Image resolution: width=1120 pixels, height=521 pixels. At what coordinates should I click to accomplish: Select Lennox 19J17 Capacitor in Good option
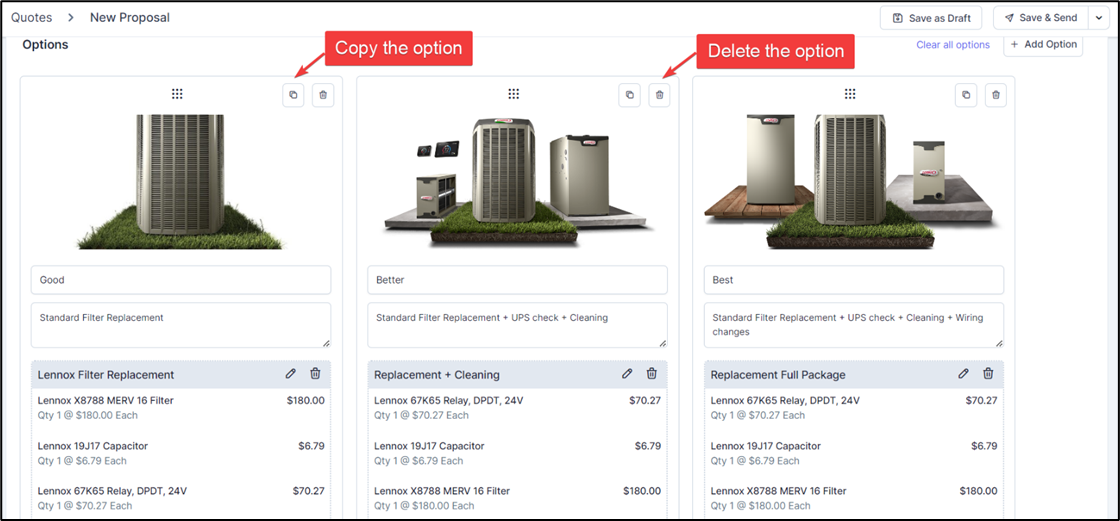pyautogui.click(x=181, y=453)
